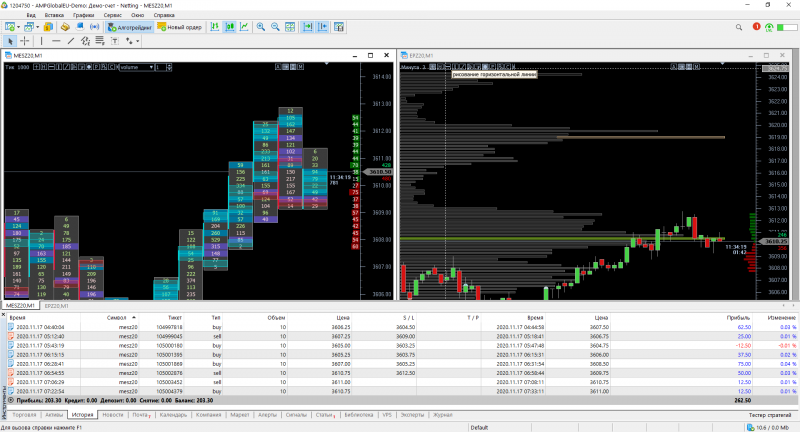Screen dimensions: 800x432
Task: Click the signals broadcast icon in toolbar
Action: (94, 27)
